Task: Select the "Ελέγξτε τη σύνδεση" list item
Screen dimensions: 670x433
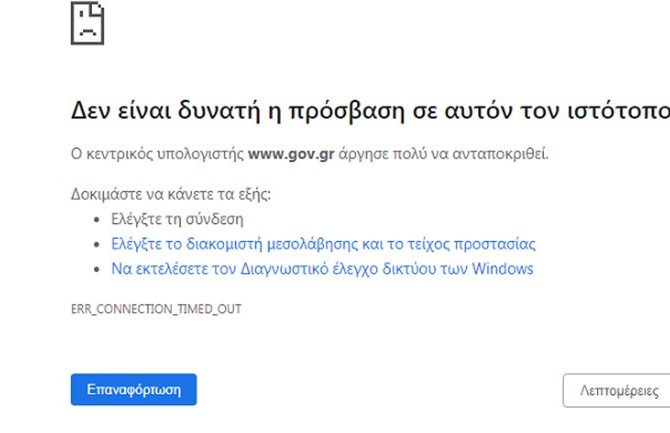Action: tap(177, 218)
